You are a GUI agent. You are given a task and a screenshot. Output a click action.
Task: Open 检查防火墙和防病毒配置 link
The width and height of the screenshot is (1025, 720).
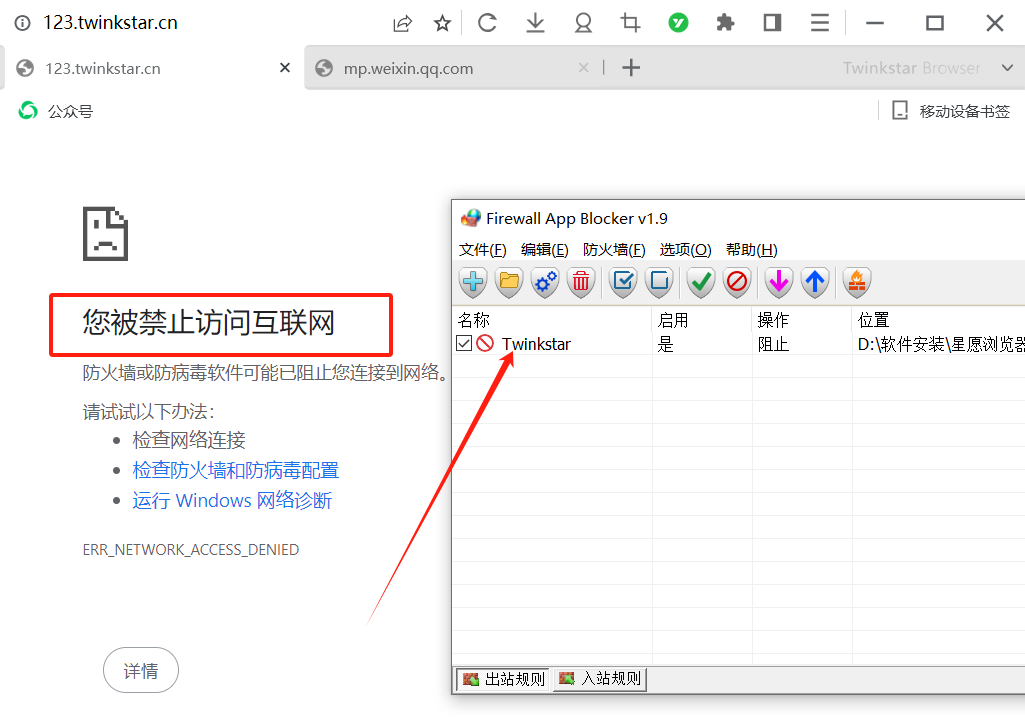[235, 470]
